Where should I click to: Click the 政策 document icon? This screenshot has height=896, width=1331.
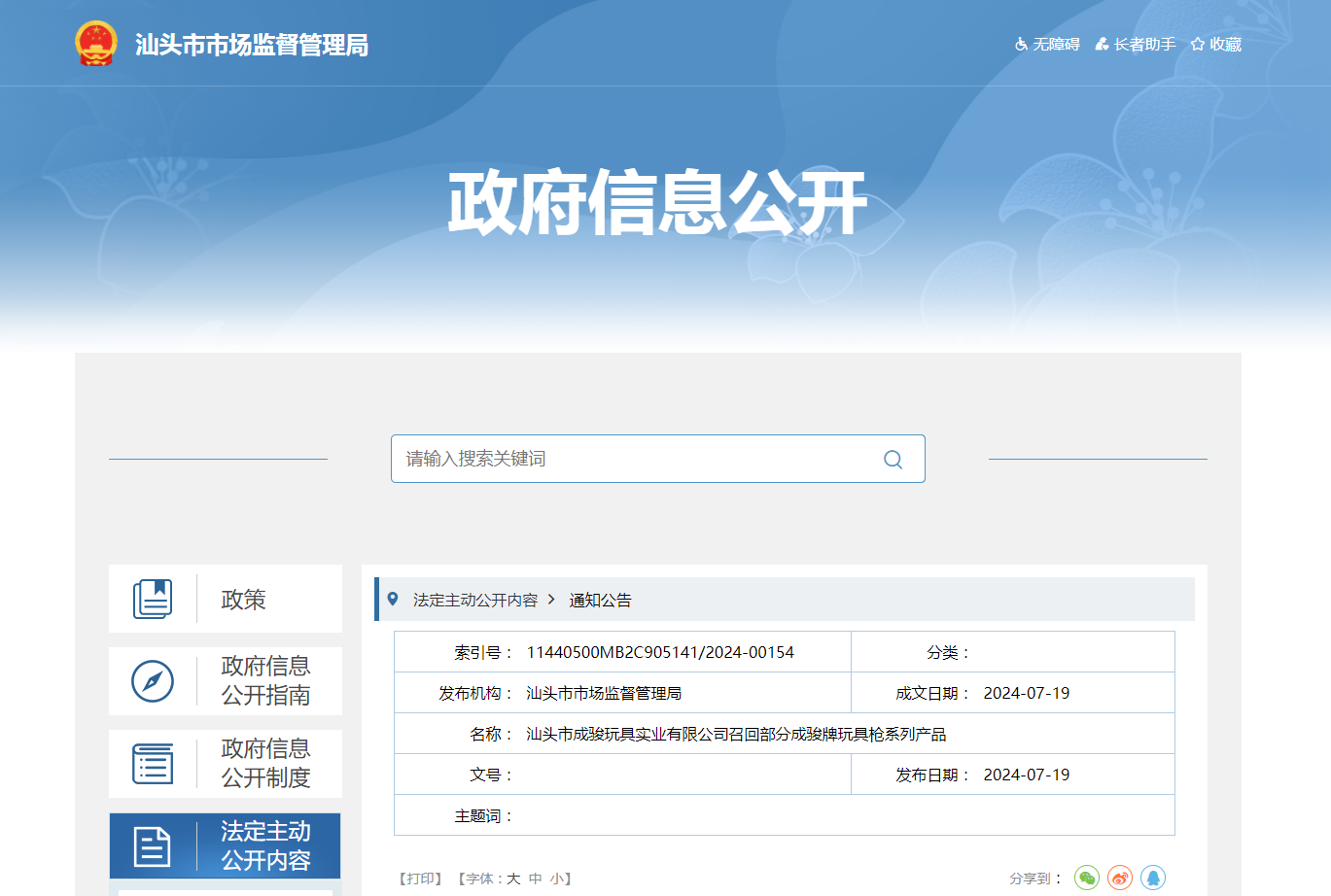coord(153,599)
